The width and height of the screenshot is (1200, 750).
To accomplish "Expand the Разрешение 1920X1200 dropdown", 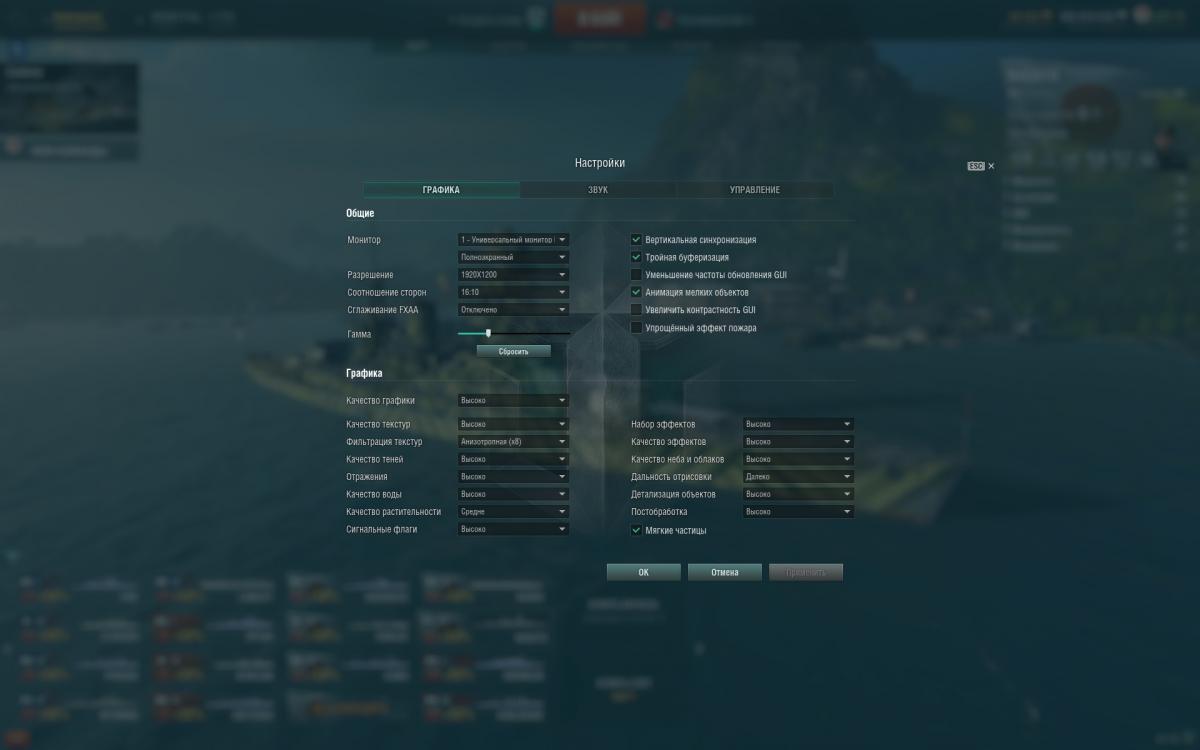I will pos(513,275).
